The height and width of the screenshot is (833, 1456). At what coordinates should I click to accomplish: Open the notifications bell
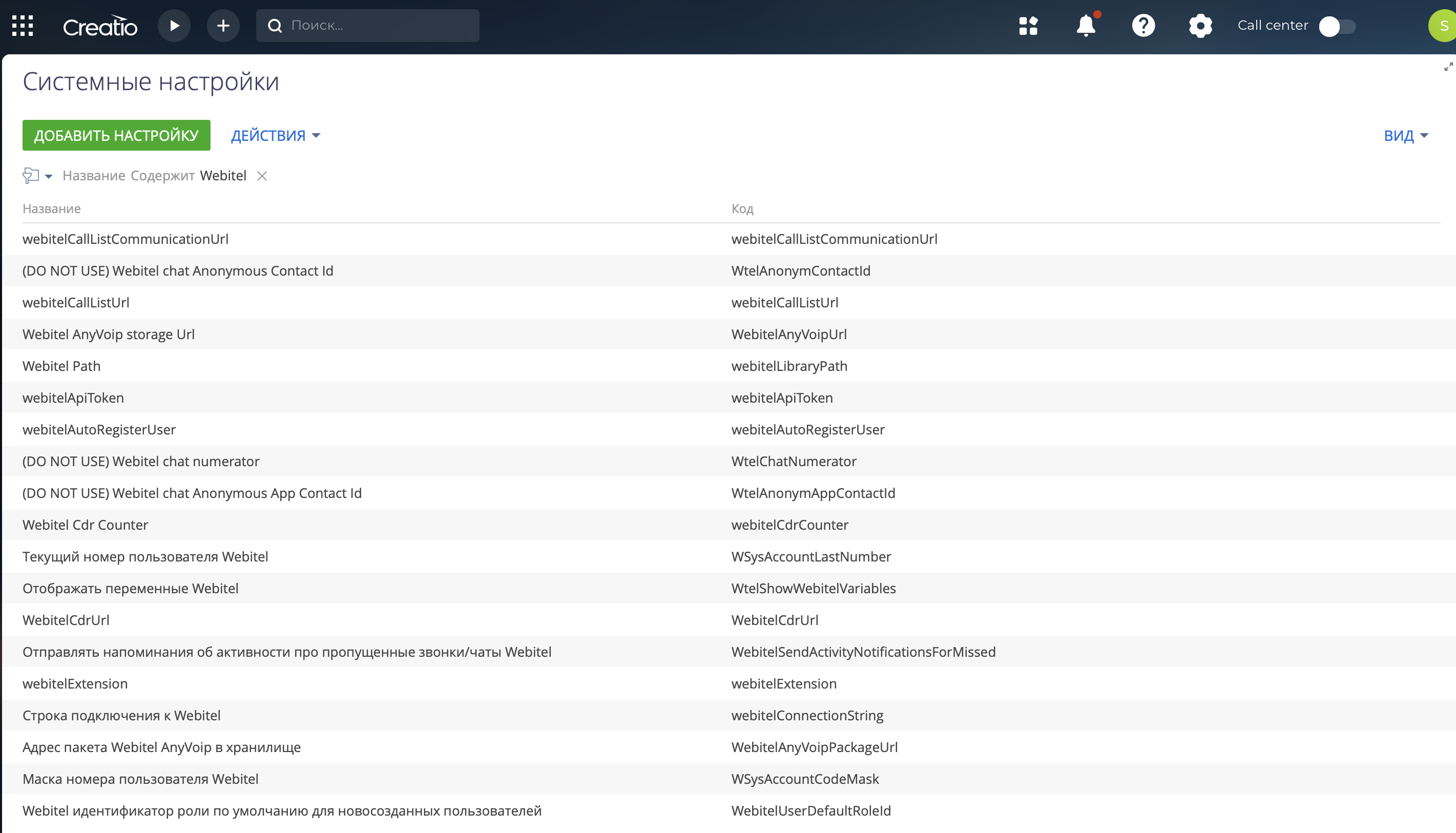pos(1086,26)
